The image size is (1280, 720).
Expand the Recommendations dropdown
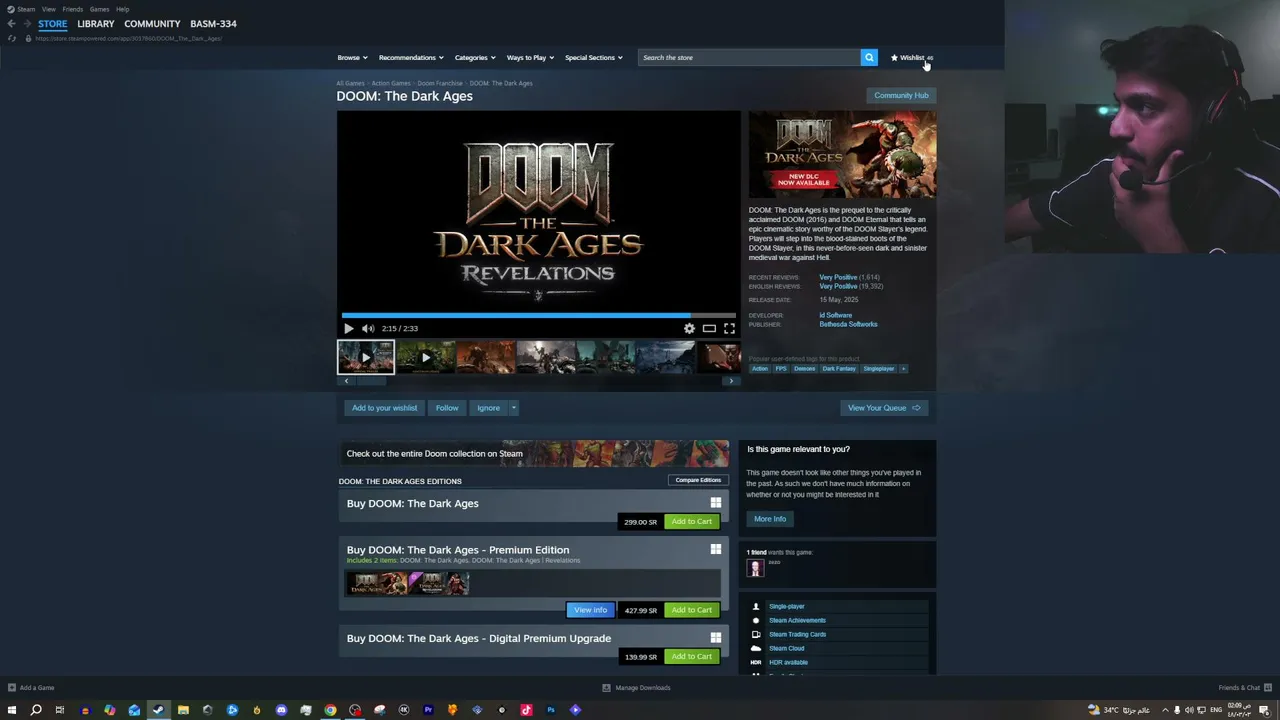pos(410,57)
